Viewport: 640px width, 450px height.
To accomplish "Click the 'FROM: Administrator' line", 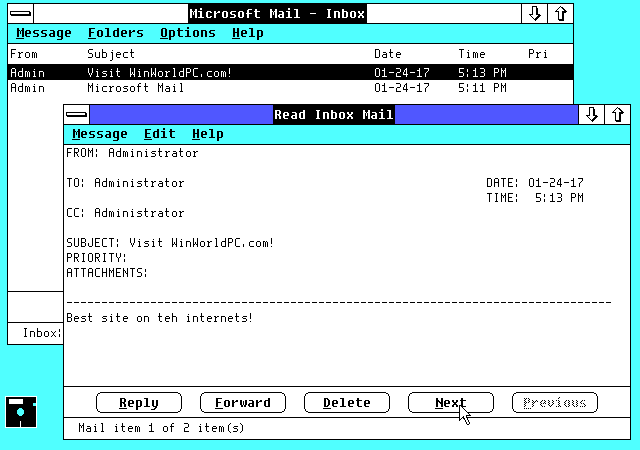I will (x=132, y=153).
